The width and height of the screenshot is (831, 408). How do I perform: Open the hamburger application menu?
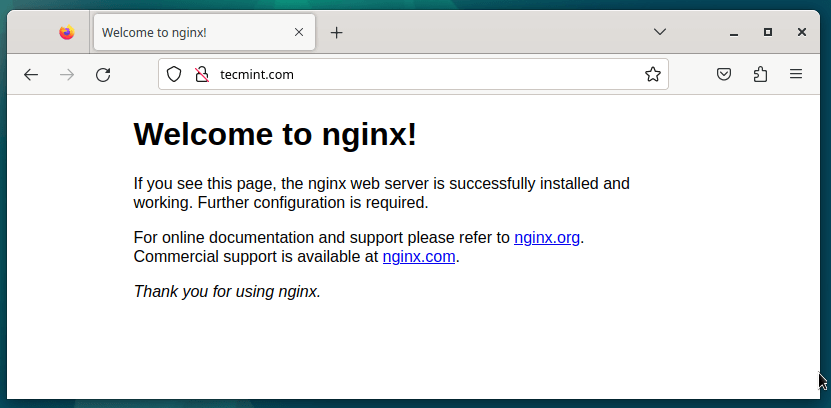click(x=796, y=74)
